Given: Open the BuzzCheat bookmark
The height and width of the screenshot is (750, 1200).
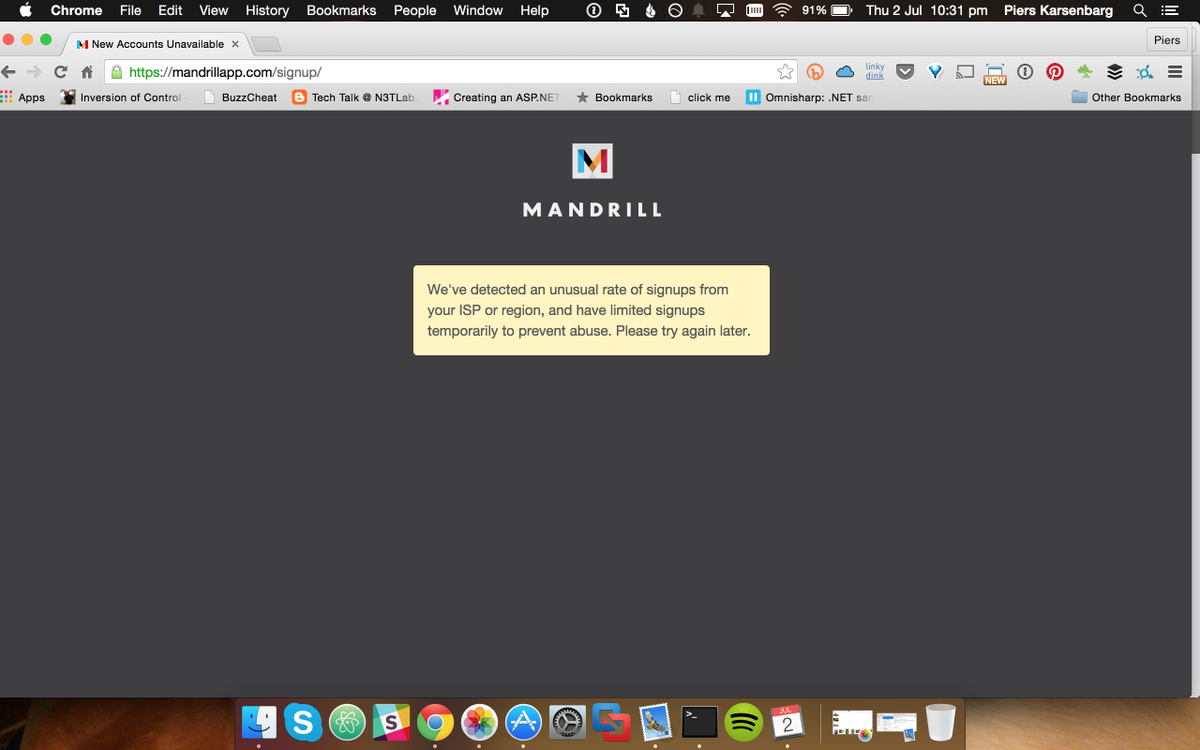Looking at the screenshot, I should coord(240,97).
